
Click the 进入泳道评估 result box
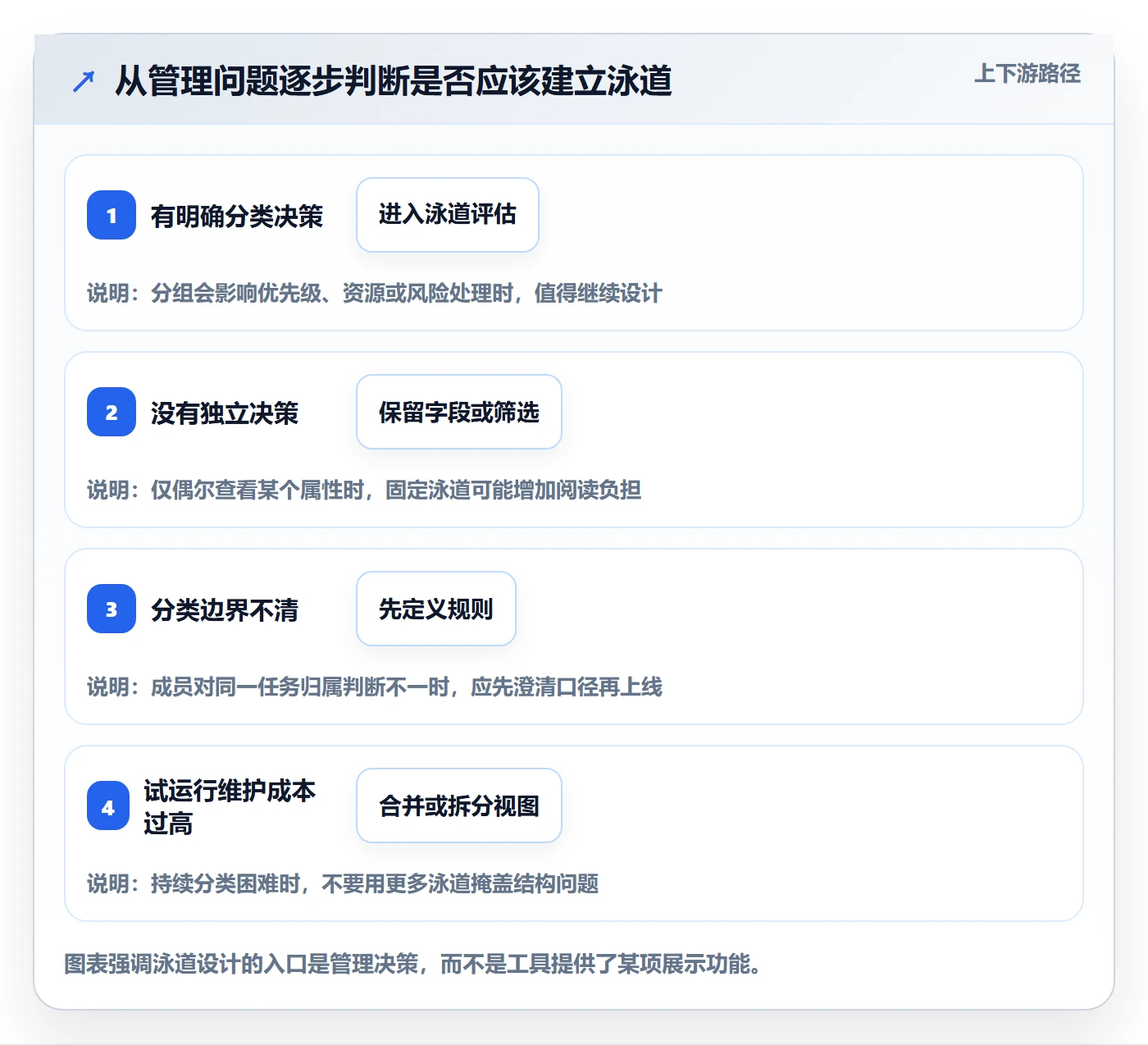pyautogui.click(x=448, y=215)
